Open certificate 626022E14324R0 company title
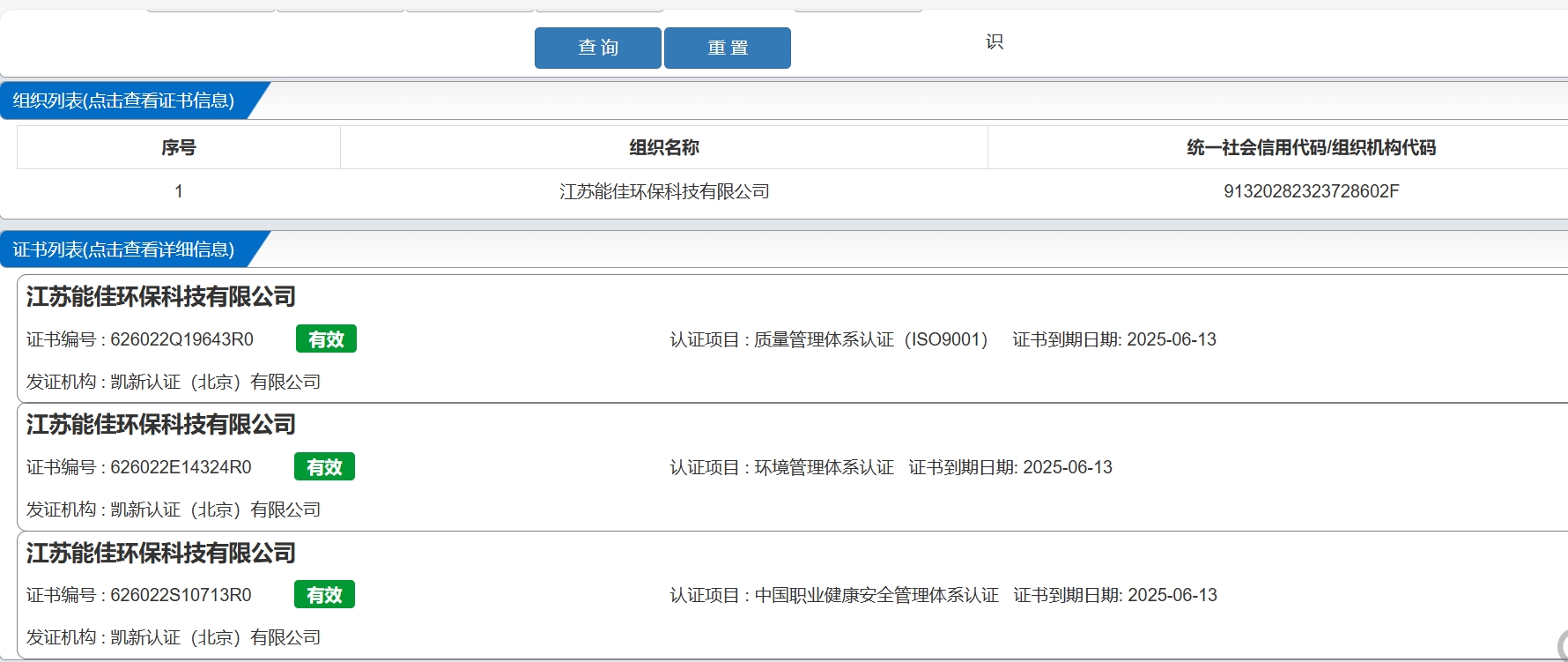Image resolution: width=1568 pixels, height=662 pixels. tap(161, 425)
